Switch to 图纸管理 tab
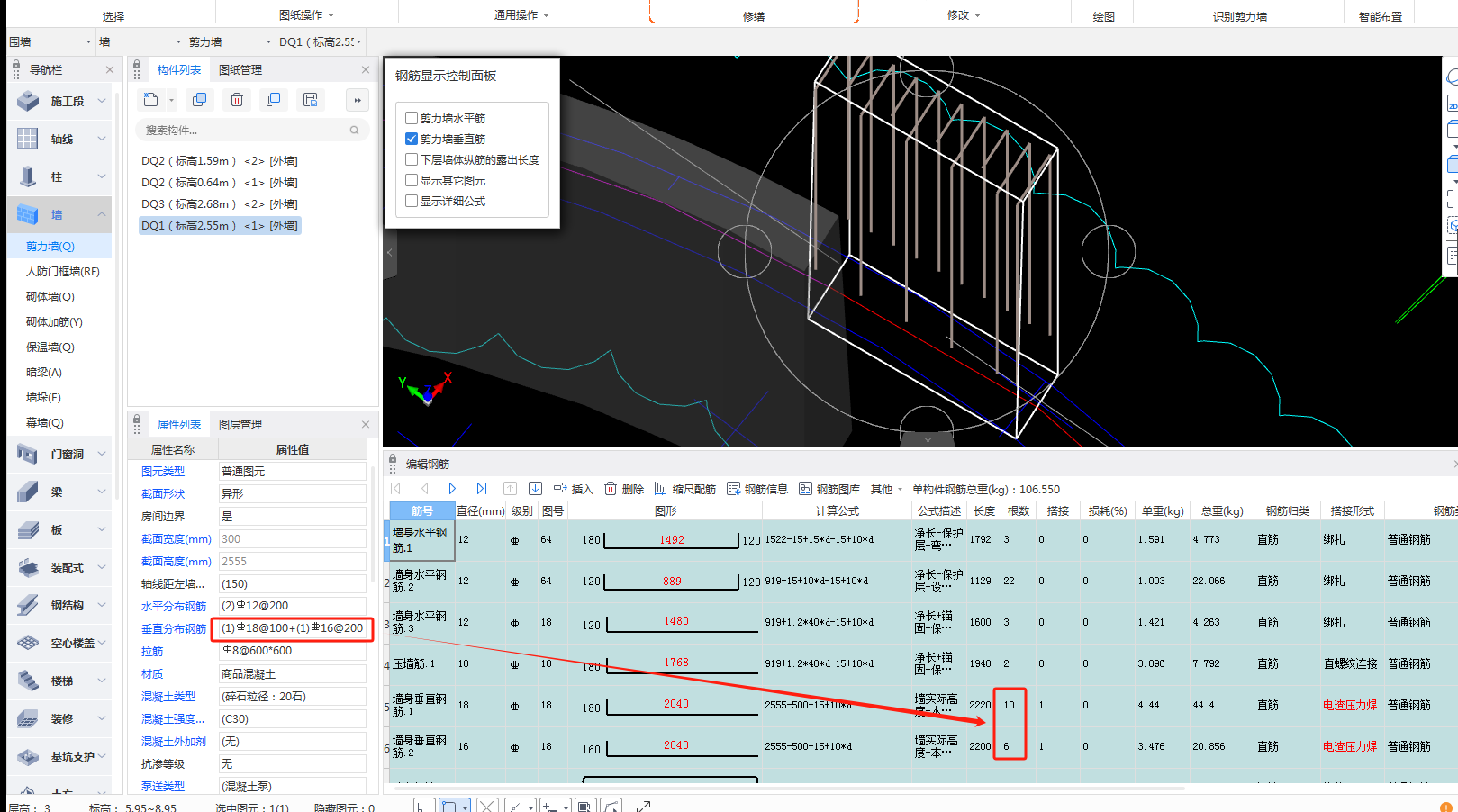 pos(240,69)
